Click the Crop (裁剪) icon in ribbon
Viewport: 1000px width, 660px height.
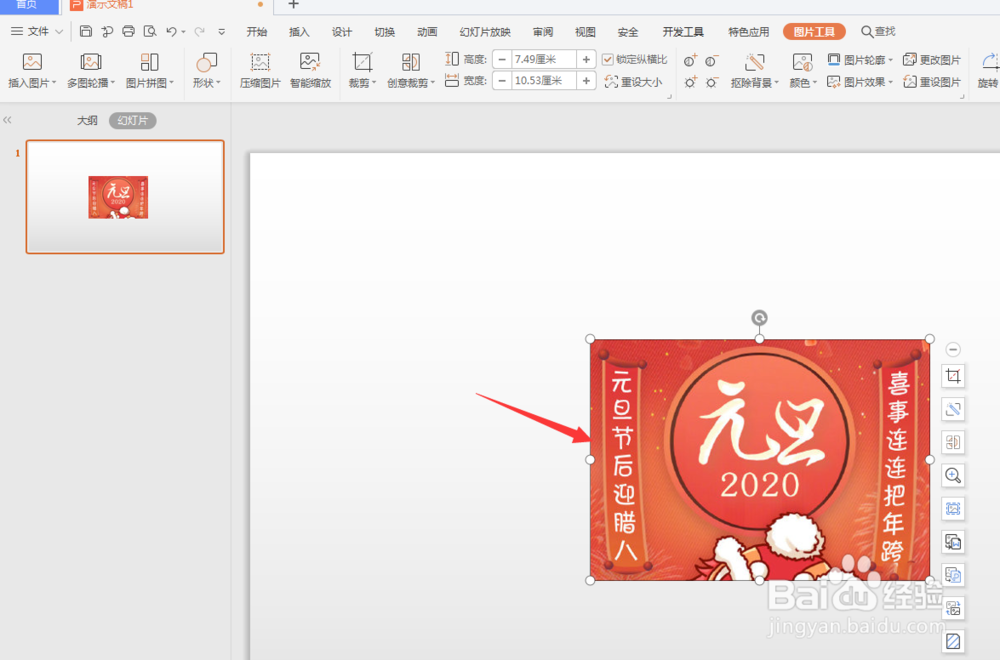point(362,62)
